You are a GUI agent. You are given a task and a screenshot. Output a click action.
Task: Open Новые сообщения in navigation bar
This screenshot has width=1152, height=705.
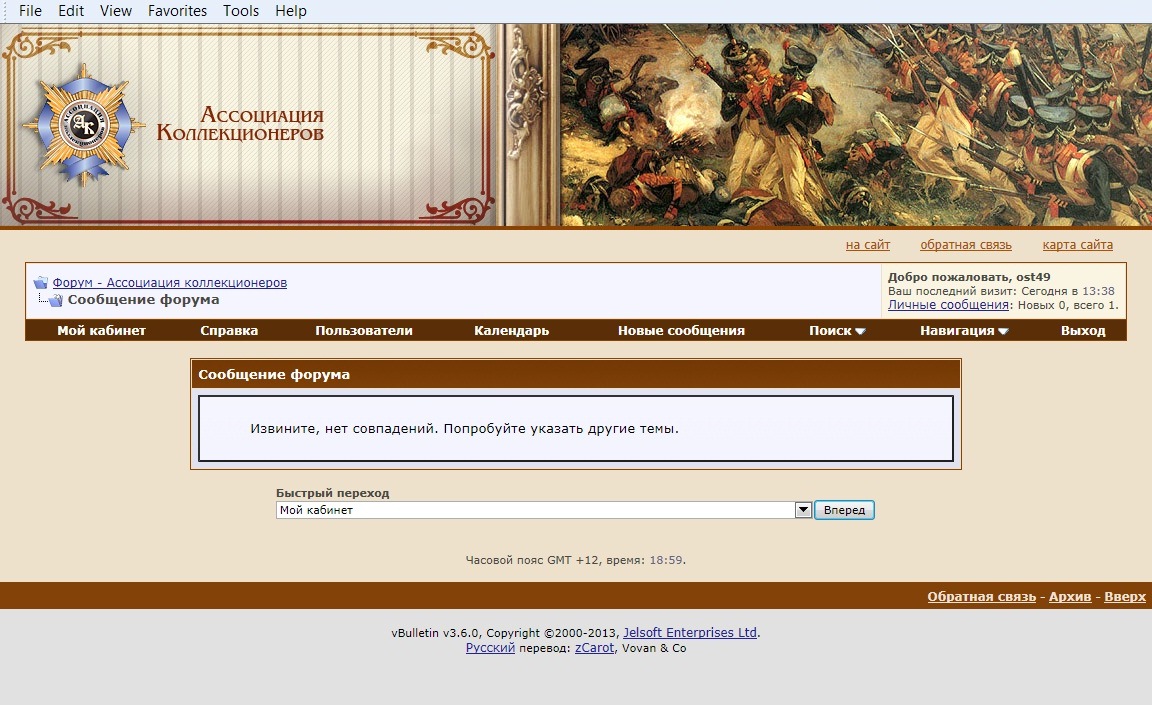[x=681, y=330]
